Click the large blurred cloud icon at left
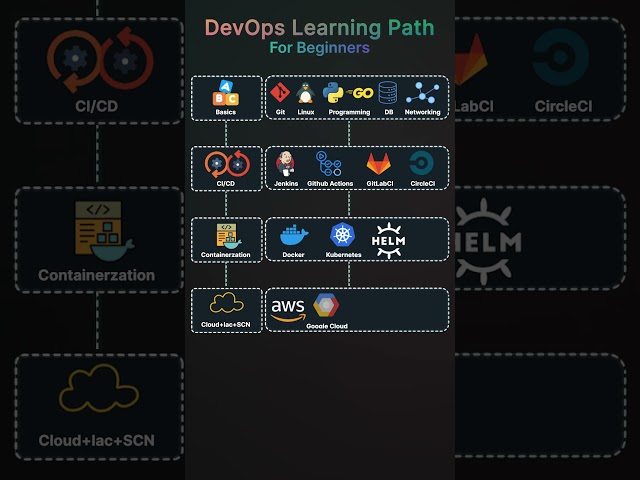This screenshot has width=640, height=480. 99,388
